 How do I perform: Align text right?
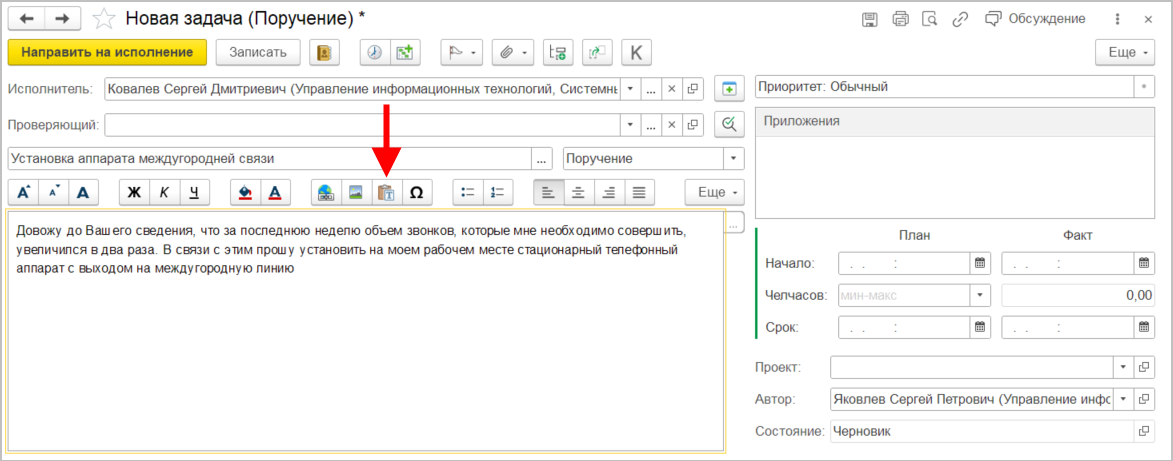point(609,192)
